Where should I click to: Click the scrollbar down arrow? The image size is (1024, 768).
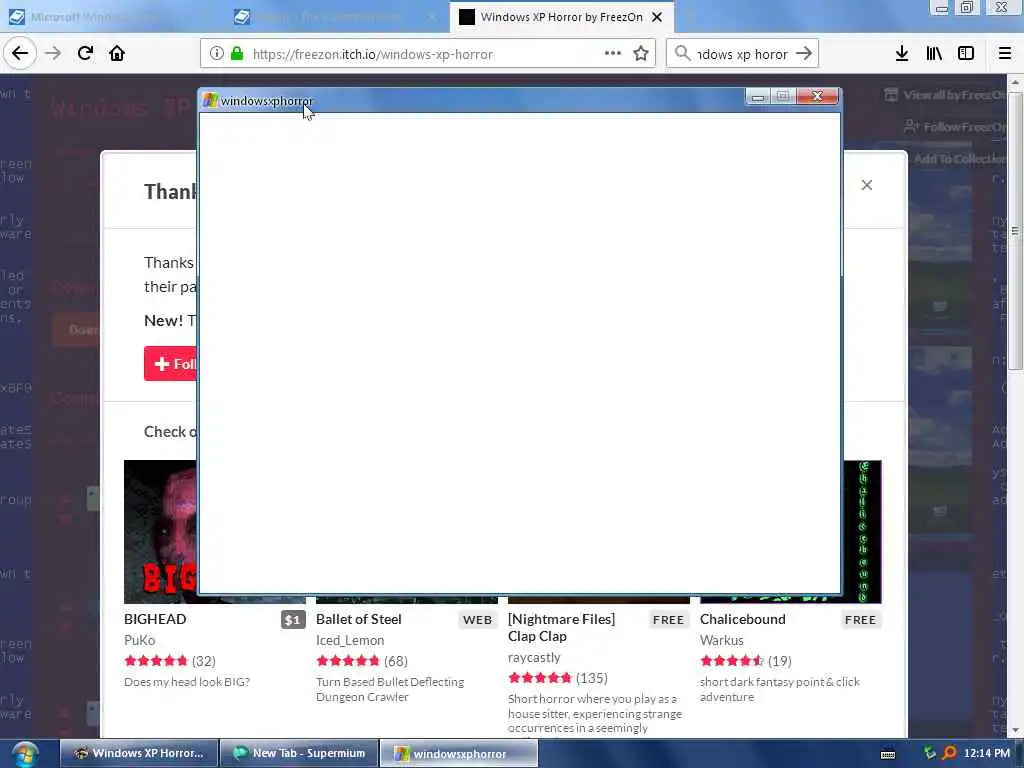1014,729
